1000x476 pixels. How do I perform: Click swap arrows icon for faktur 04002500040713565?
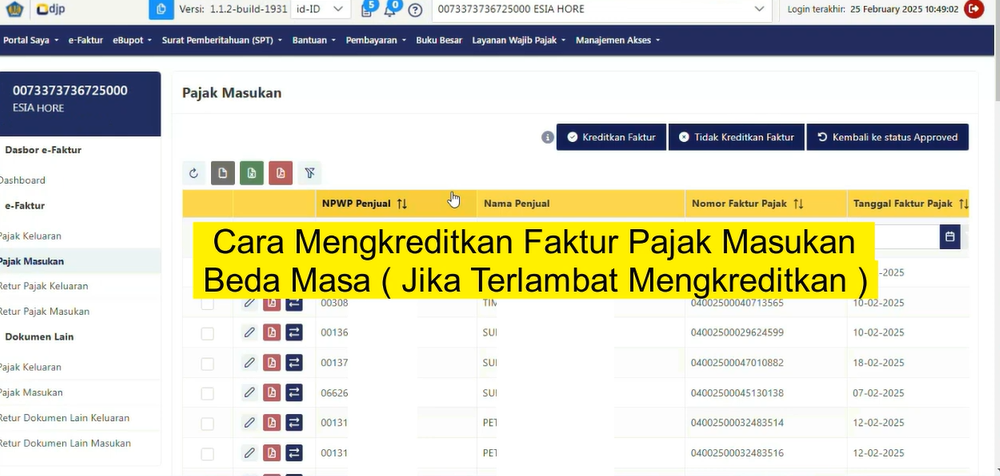pyautogui.click(x=294, y=302)
